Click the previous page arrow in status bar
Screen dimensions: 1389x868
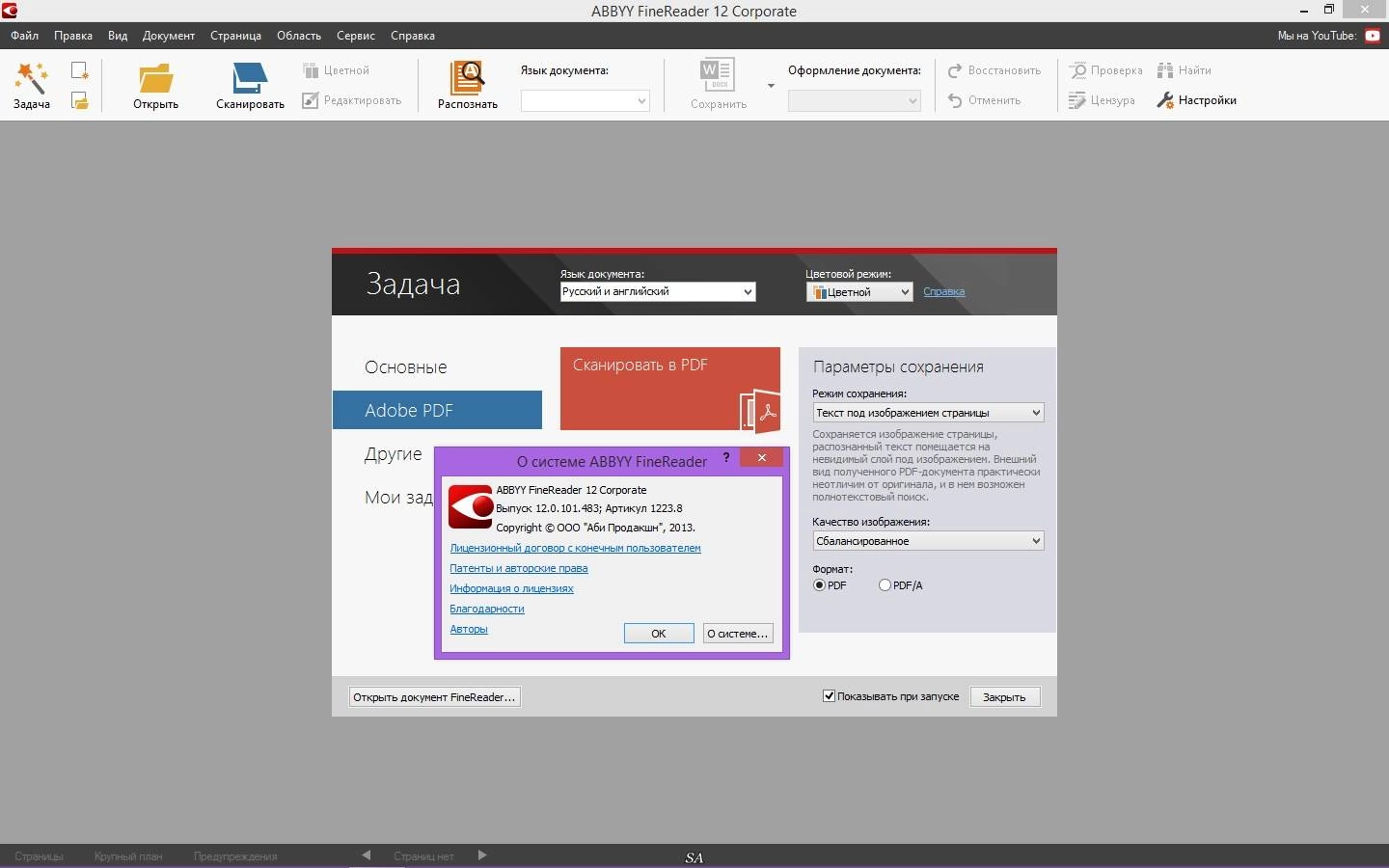(367, 855)
